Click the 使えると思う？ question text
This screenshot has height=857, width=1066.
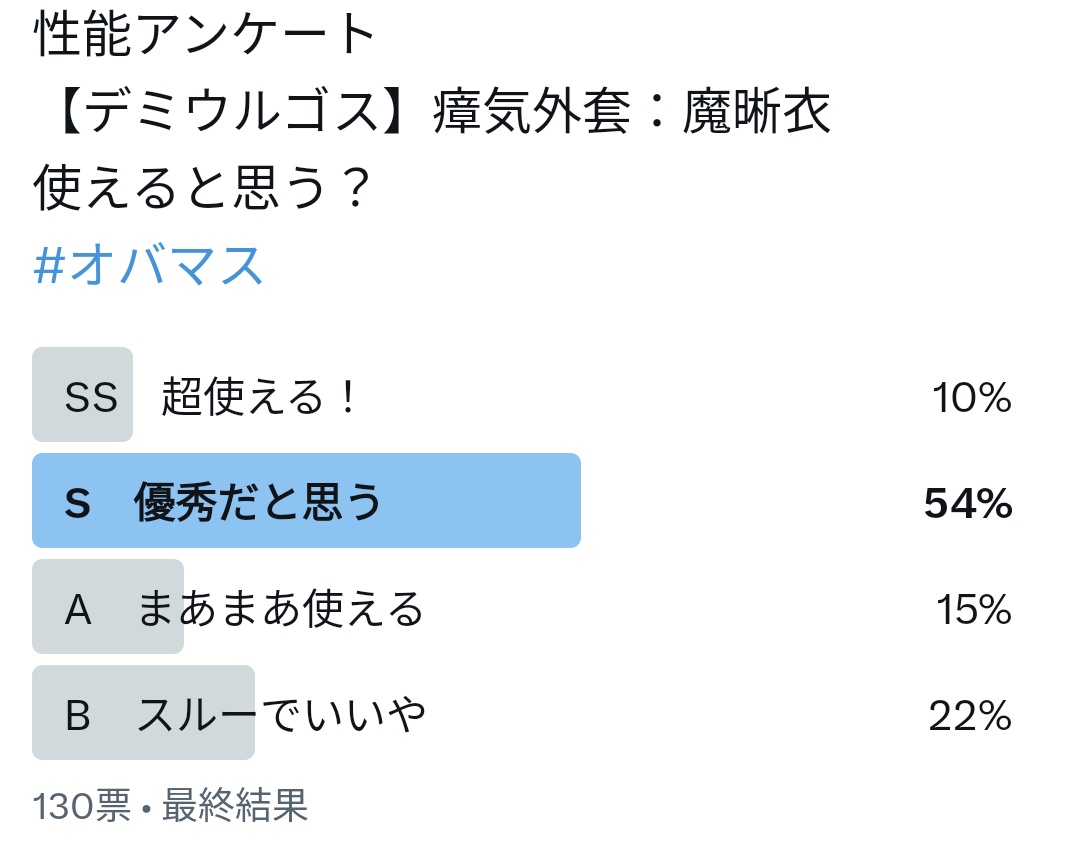202,188
